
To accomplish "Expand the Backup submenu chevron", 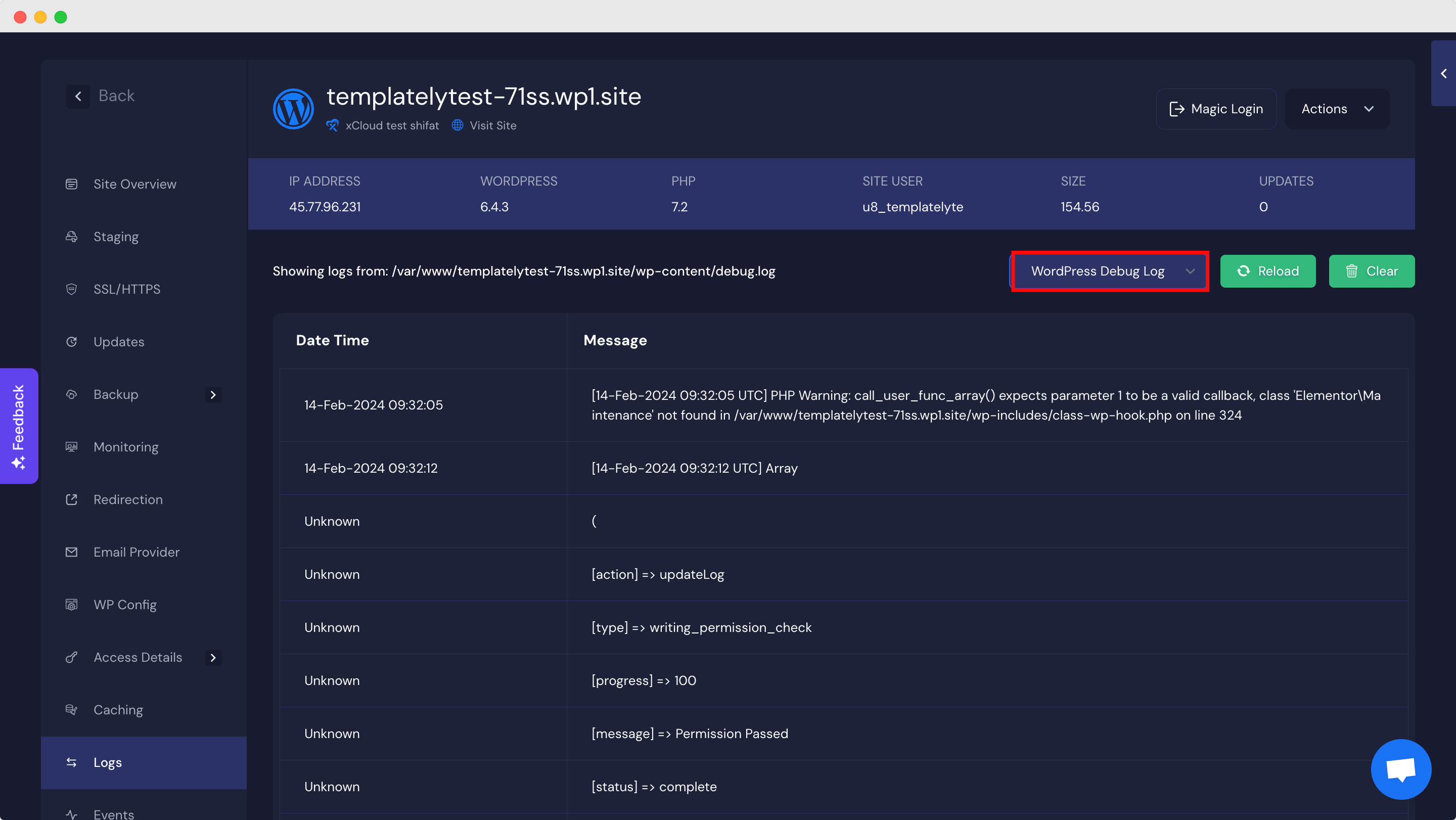I will [x=213, y=394].
